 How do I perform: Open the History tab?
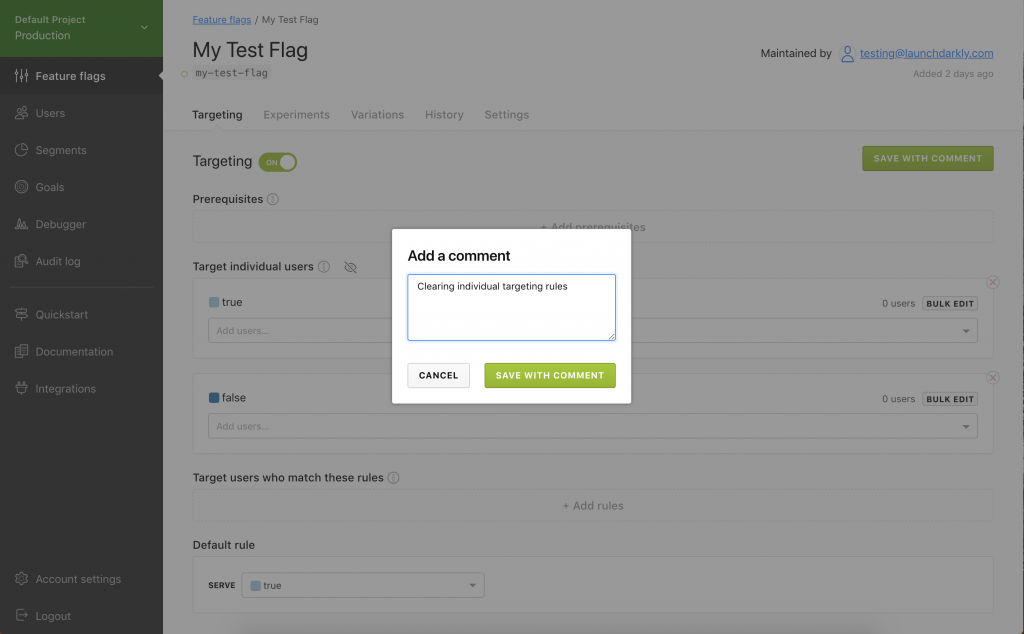click(x=444, y=115)
